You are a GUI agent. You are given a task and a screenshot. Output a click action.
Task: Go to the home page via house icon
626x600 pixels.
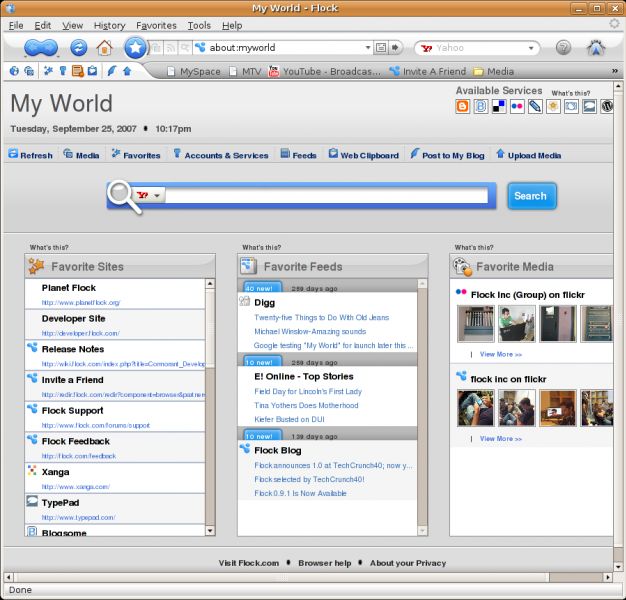tap(105, 48)
